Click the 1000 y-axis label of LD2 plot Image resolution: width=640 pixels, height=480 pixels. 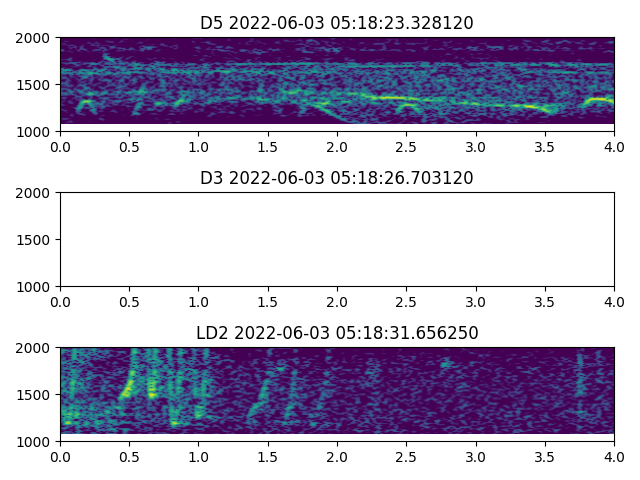[36, 441]
